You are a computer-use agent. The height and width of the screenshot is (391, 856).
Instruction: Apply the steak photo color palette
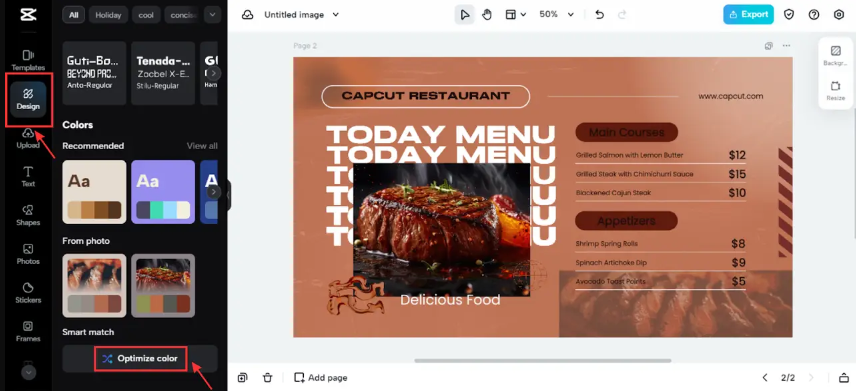pos(163,286)
